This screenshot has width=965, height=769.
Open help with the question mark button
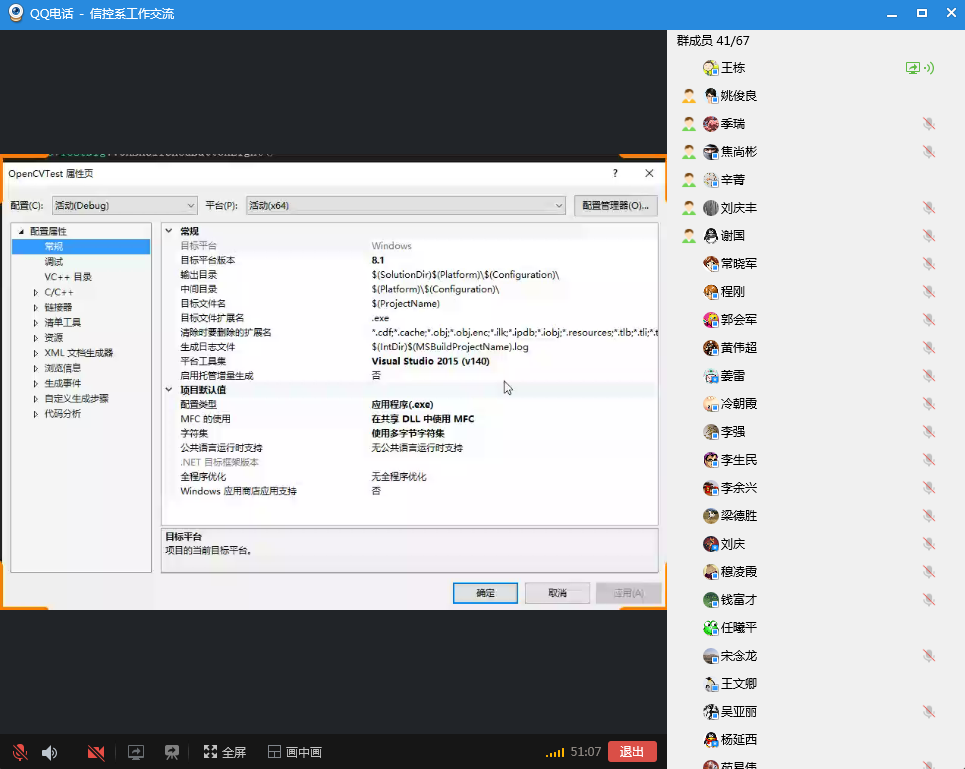[x=615, y=173]
